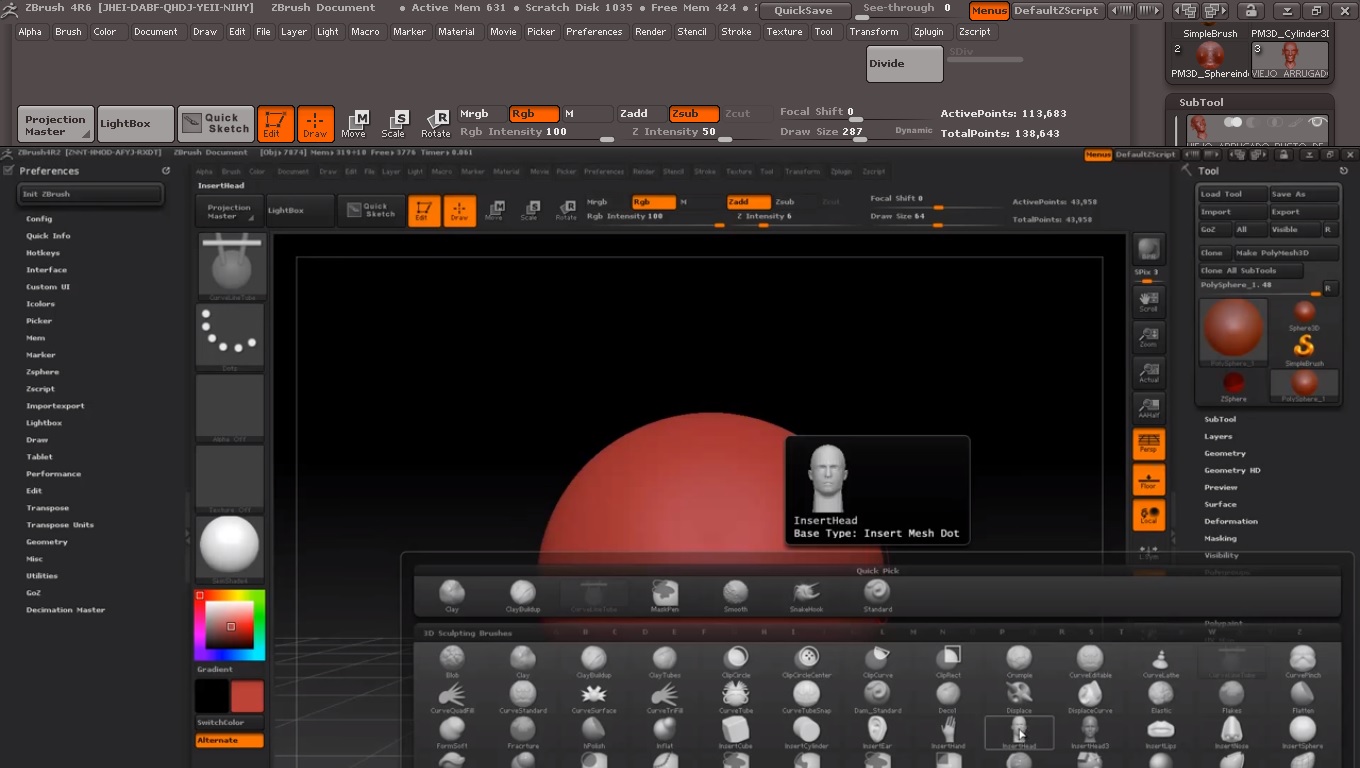Open Document menu in 4R6 menu bar
1360x768 pixels.
[155, 32]
